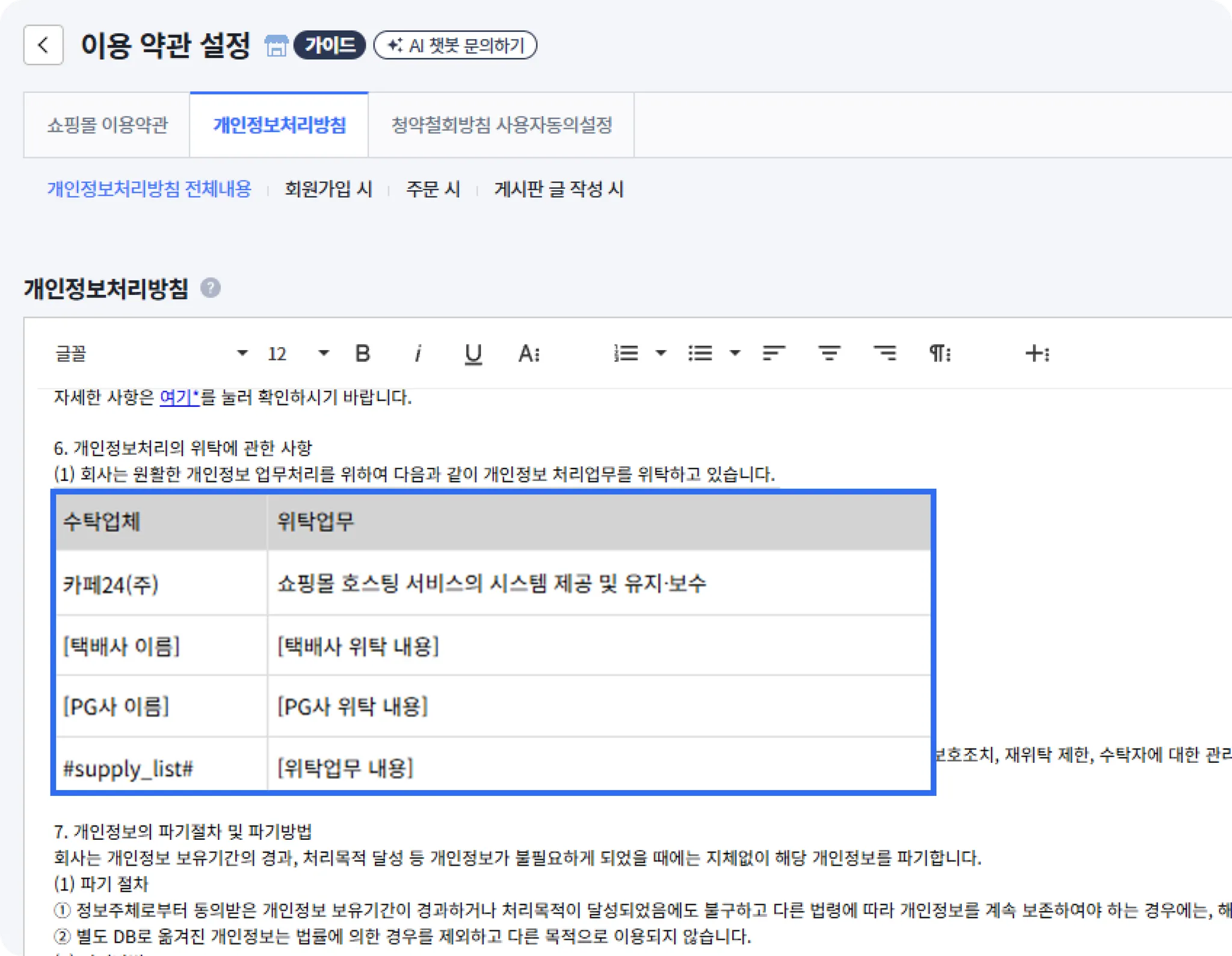The image size is (1232, 956).
Task: Align text to the left
Action: [x=774, y=353]
